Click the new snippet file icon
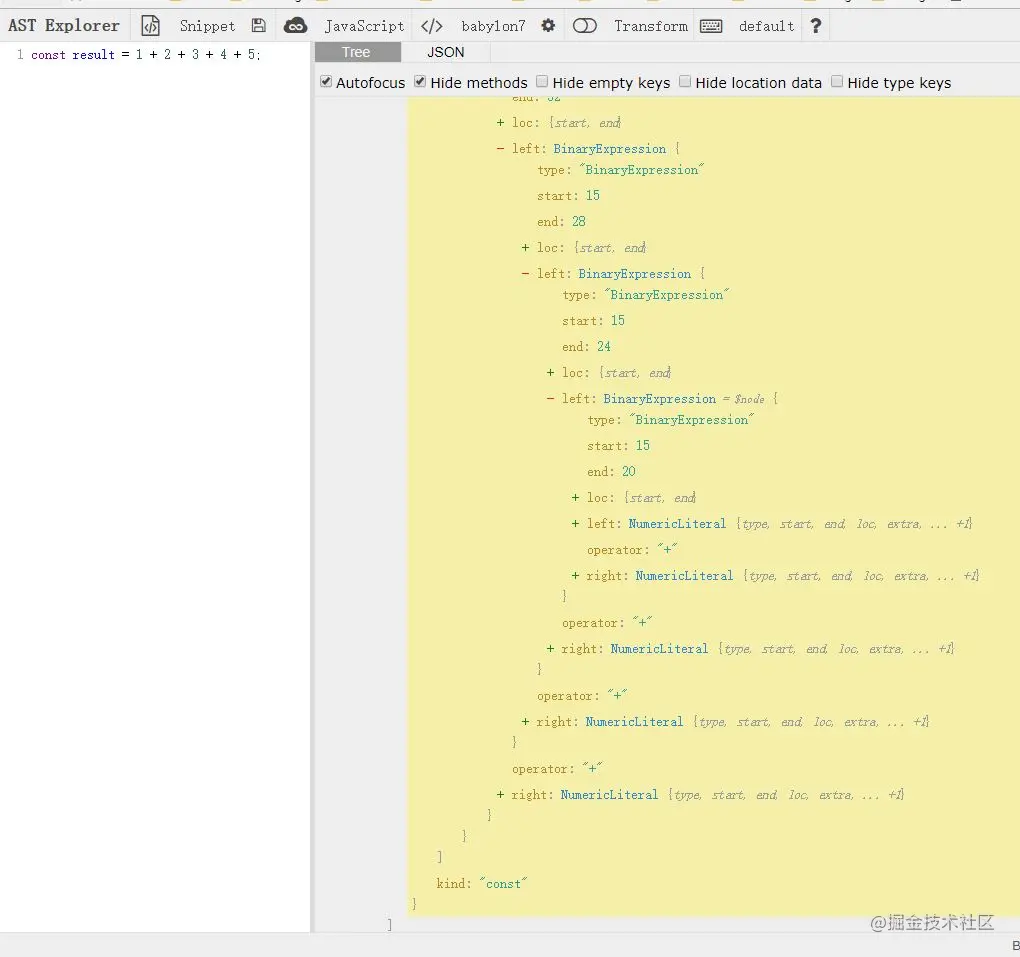This screenshot has width=1020, height=957. pyautogui.click(x=150, y=26)
